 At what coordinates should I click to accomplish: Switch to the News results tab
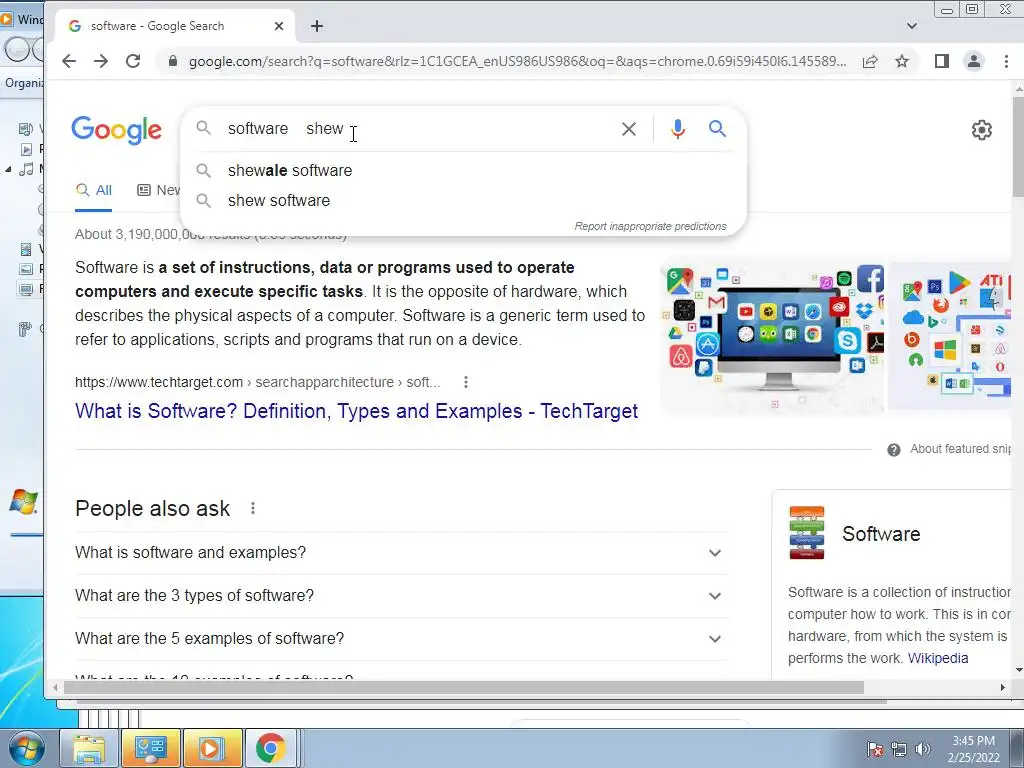(x=159, y=190)
